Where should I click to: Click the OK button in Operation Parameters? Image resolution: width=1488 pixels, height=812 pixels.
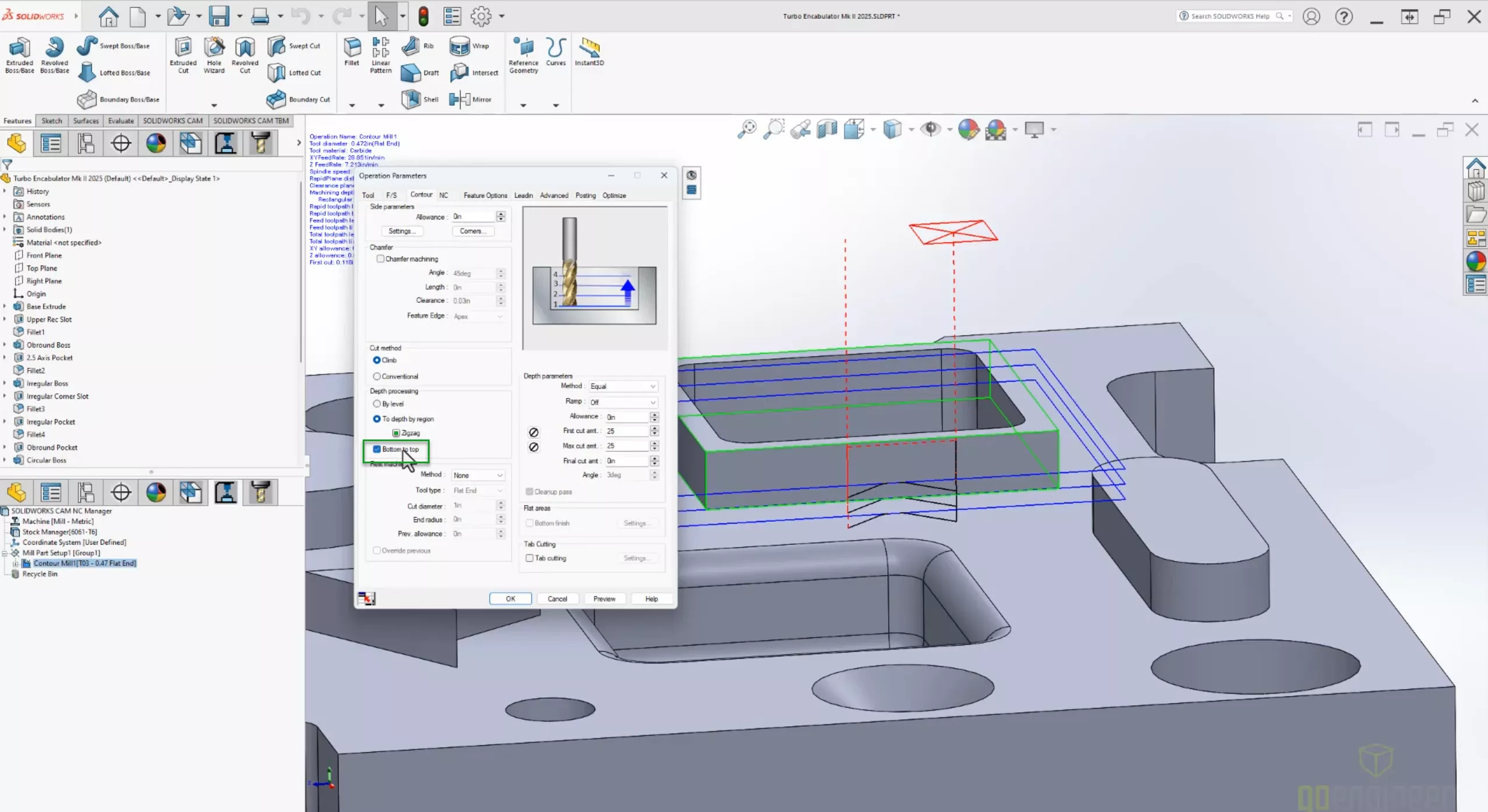(x=511, y=599)
